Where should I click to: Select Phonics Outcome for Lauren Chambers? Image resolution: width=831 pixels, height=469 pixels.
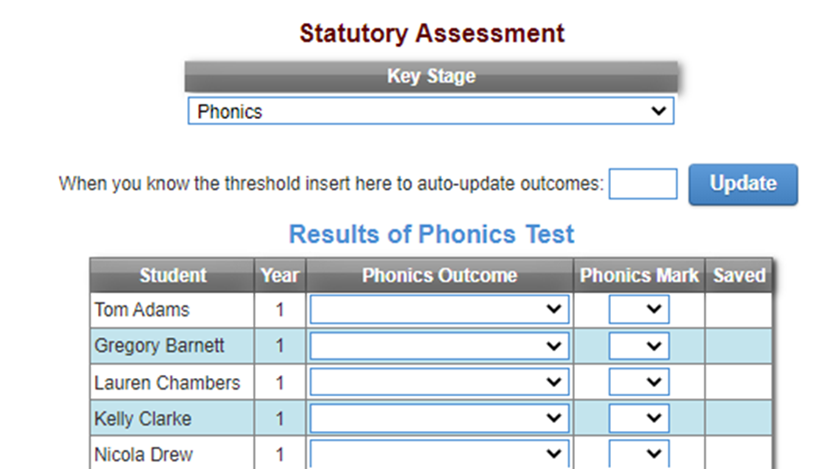coord(439,382)
